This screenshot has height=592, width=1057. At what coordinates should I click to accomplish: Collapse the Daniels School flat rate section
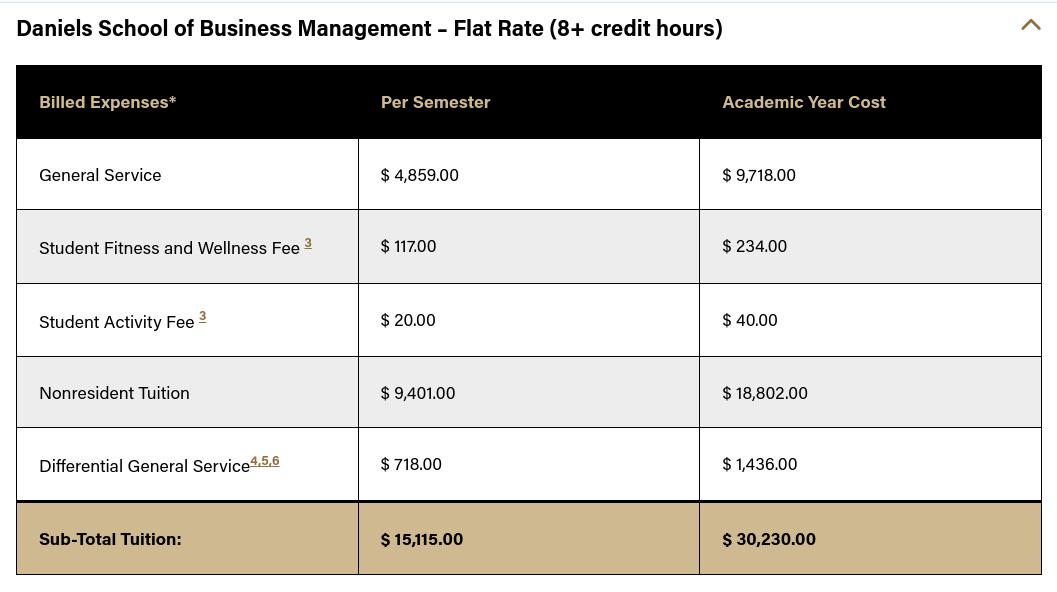[1031, 25]
